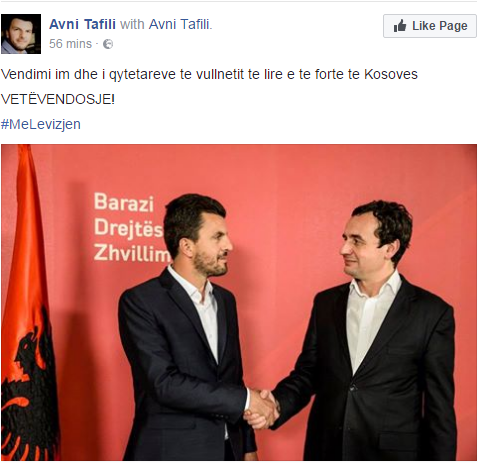Screen dimensions: 487x463
Task: Click the word 'Drejtës' on the backdrop
Action: tap(129, 229)
